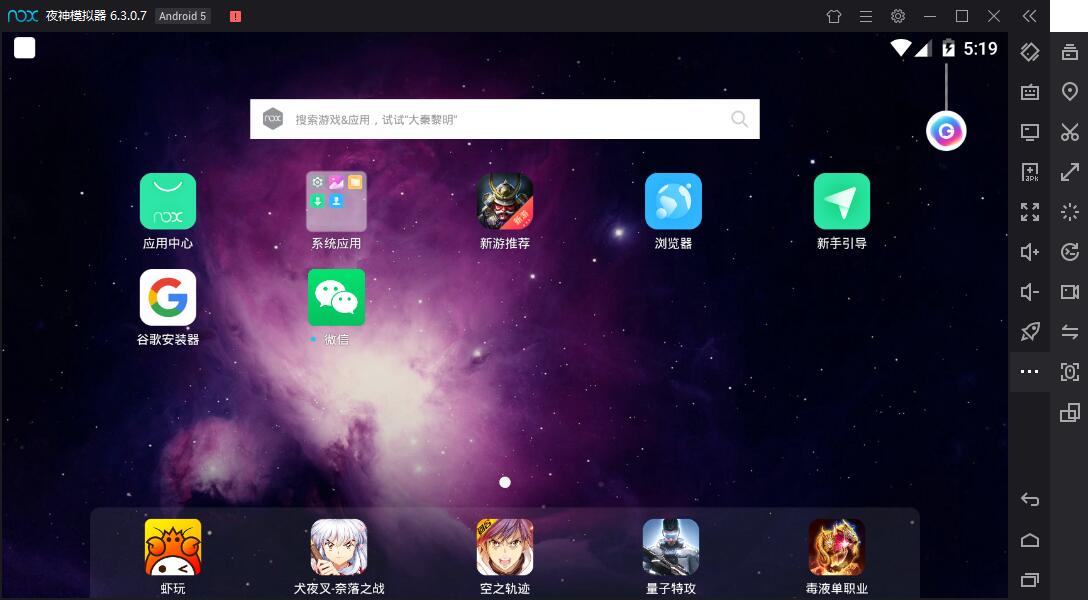The height and width of the screenshot is (600, 1088).
Task: Open the multi-instance manager icon
Action: tap(1070, 412)
